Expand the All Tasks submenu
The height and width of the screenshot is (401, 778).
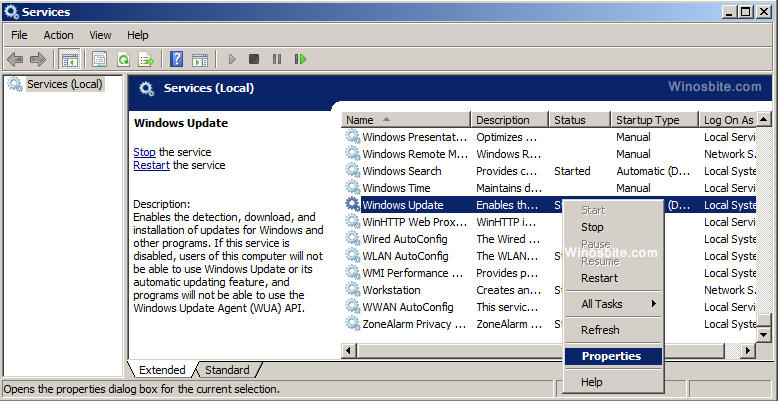[614, 304]
